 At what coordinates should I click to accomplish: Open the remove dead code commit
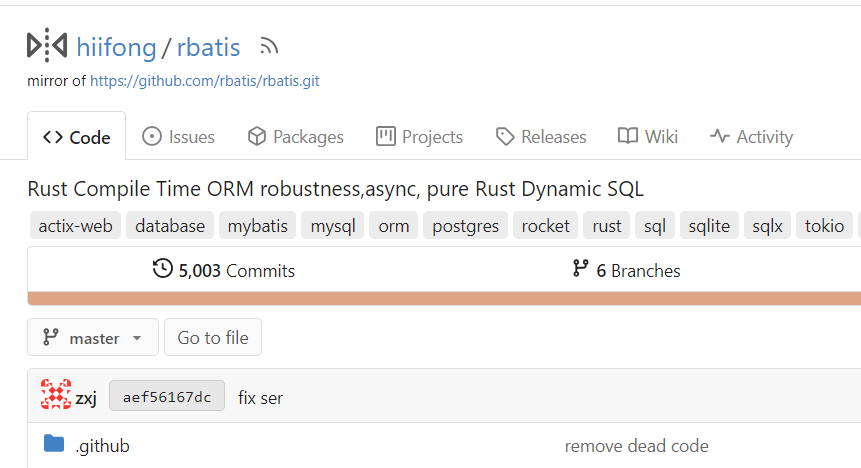636,446
